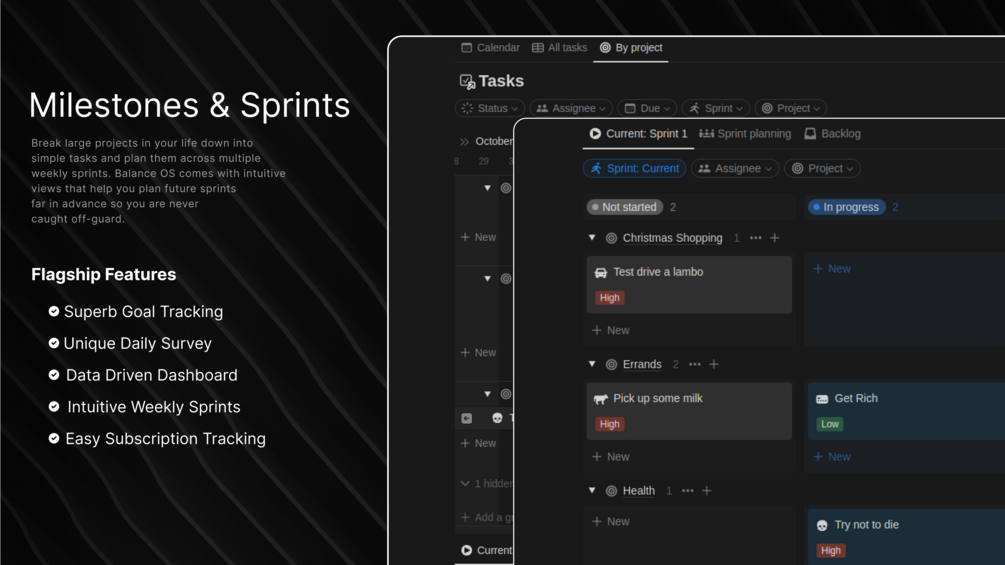Viewport: 1005px width, 565px height.
Task: Open Project filter in Tasks window
Action: tap(791, 108)
